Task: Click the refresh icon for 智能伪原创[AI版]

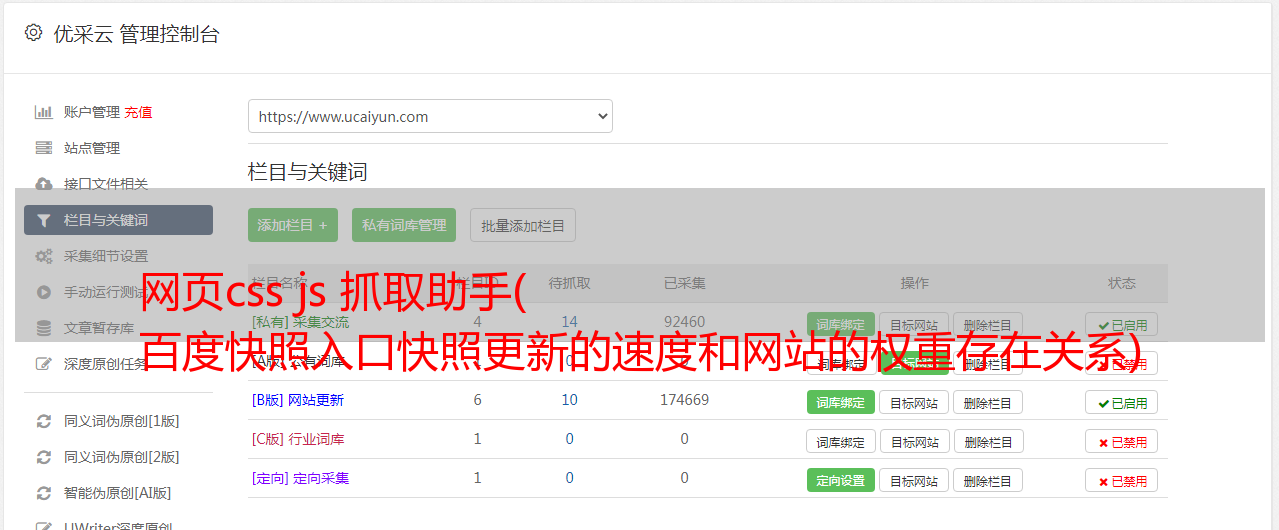Action: (x=44, y=493)
